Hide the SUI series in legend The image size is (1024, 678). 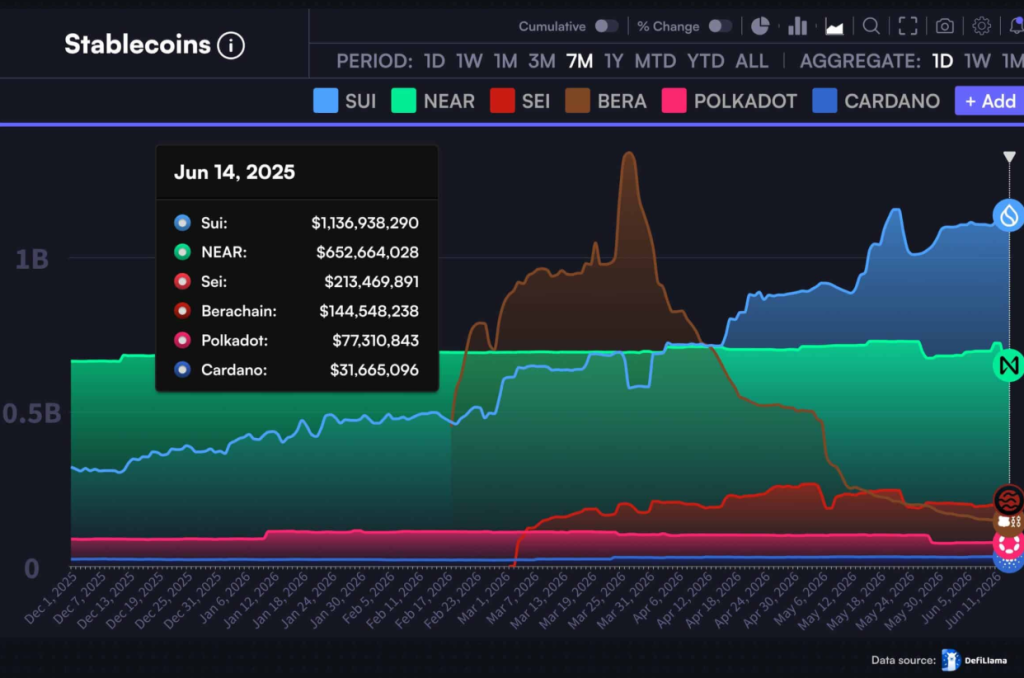click(x=345, y=101)
